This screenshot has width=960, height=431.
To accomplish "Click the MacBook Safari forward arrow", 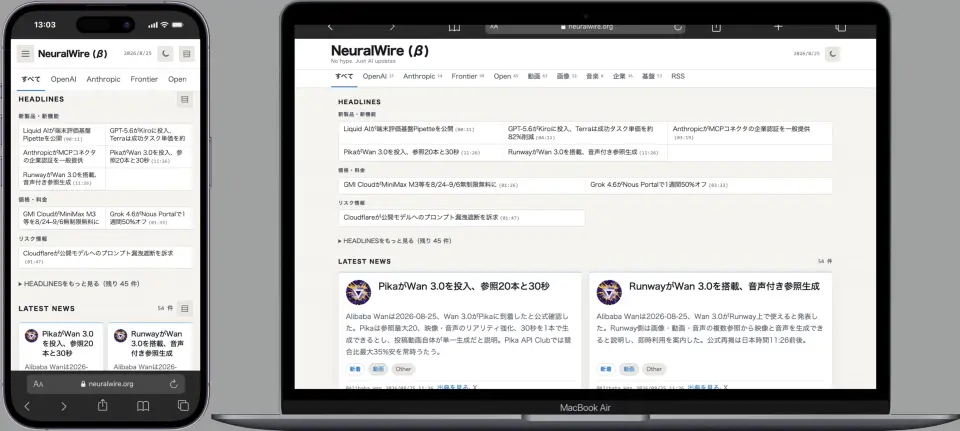I will point(392,27).
